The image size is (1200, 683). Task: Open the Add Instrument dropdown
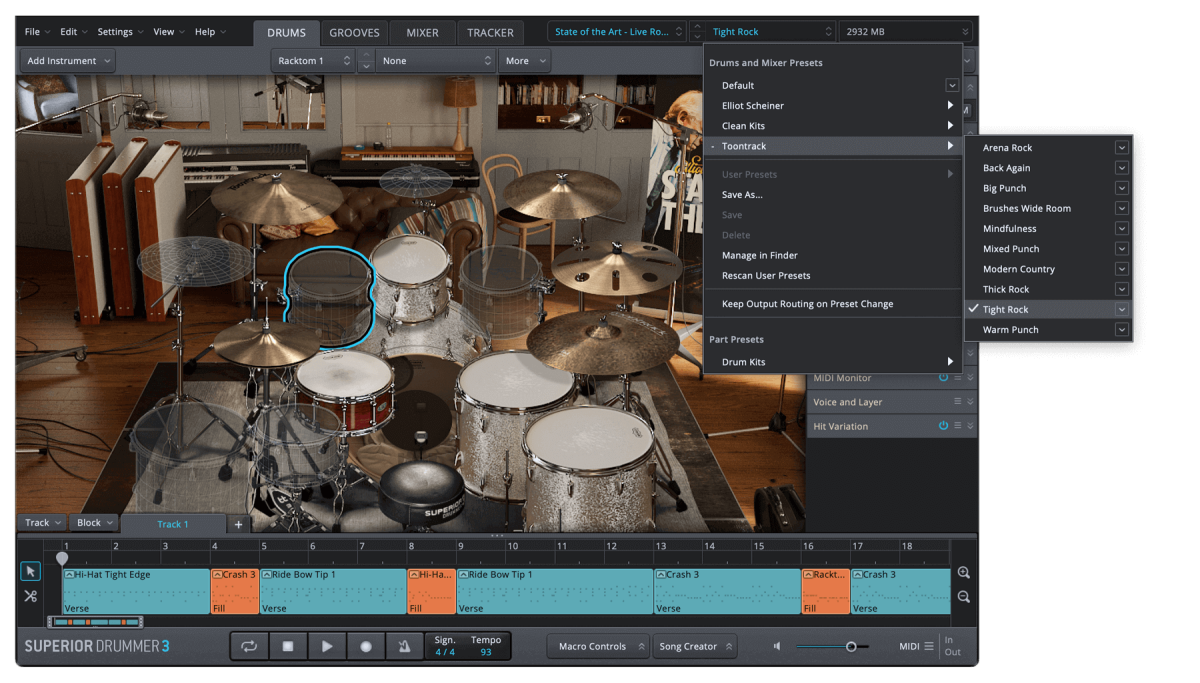[67, 61]
